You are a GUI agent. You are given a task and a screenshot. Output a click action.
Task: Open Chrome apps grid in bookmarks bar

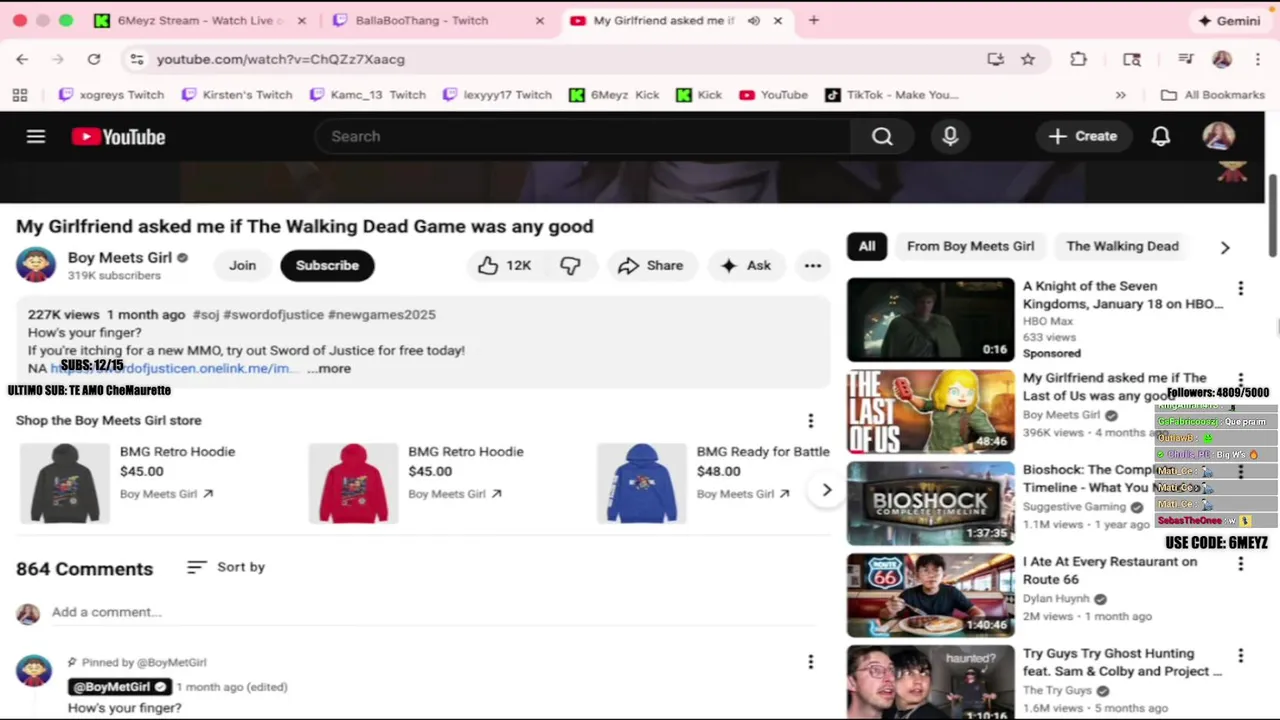pyautogui.click(x=20, y=95)
